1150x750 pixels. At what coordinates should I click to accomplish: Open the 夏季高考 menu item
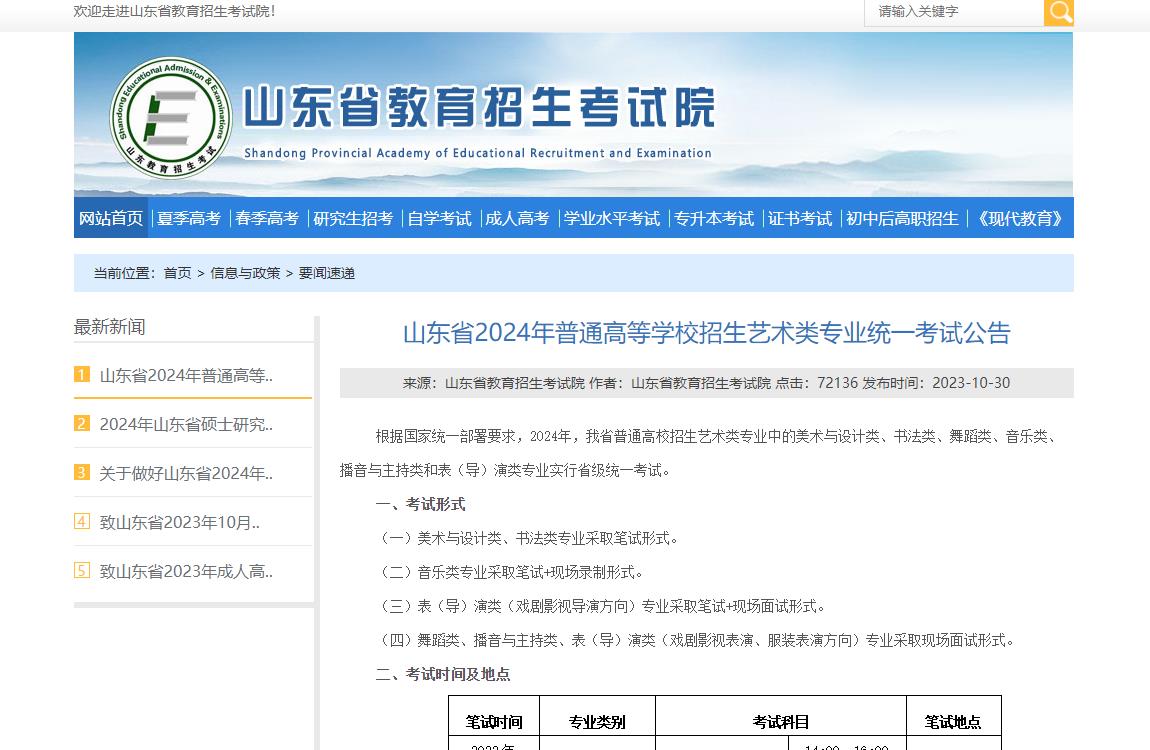pyautogui.click(x=188, y=218)
